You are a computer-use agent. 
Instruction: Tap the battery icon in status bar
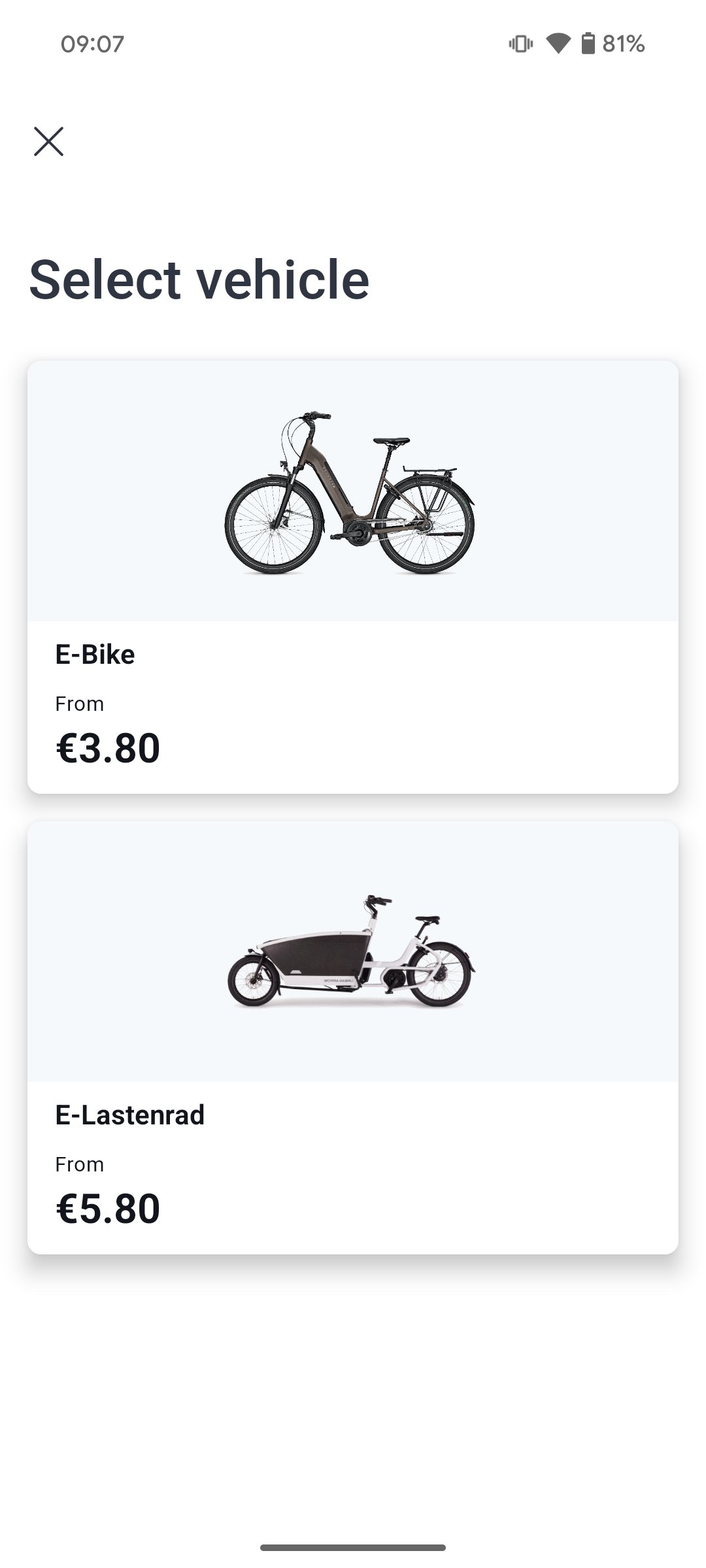588,44
